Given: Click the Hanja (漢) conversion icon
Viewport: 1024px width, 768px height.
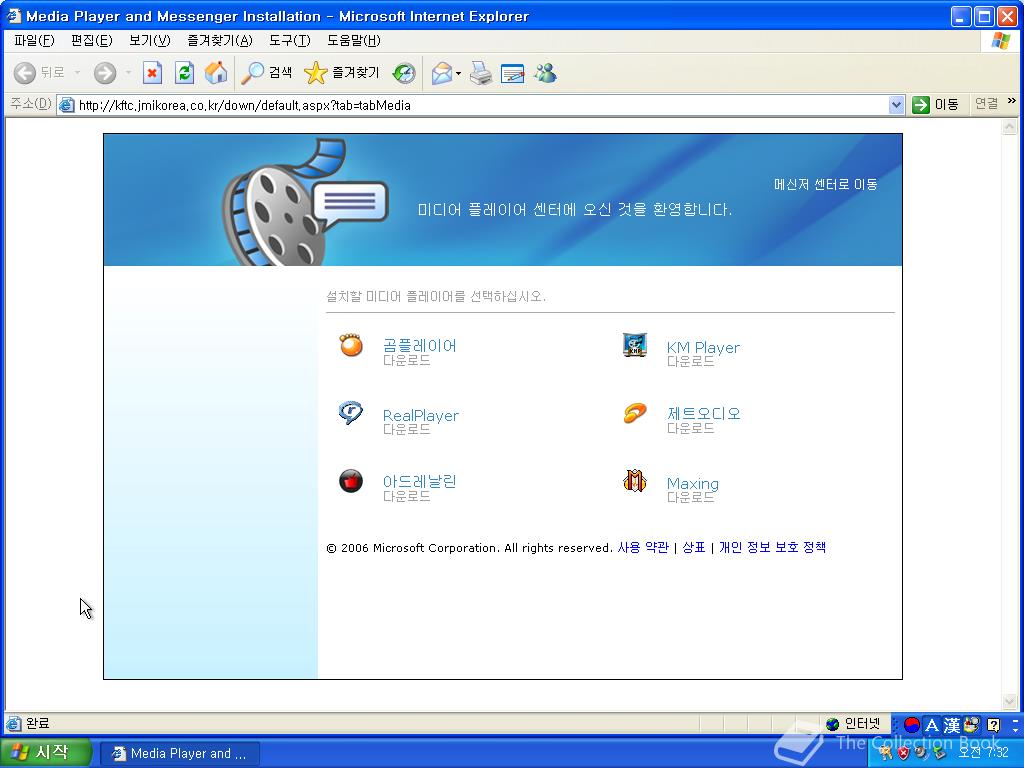Looking at the screenshot, I should pos(952,725).
